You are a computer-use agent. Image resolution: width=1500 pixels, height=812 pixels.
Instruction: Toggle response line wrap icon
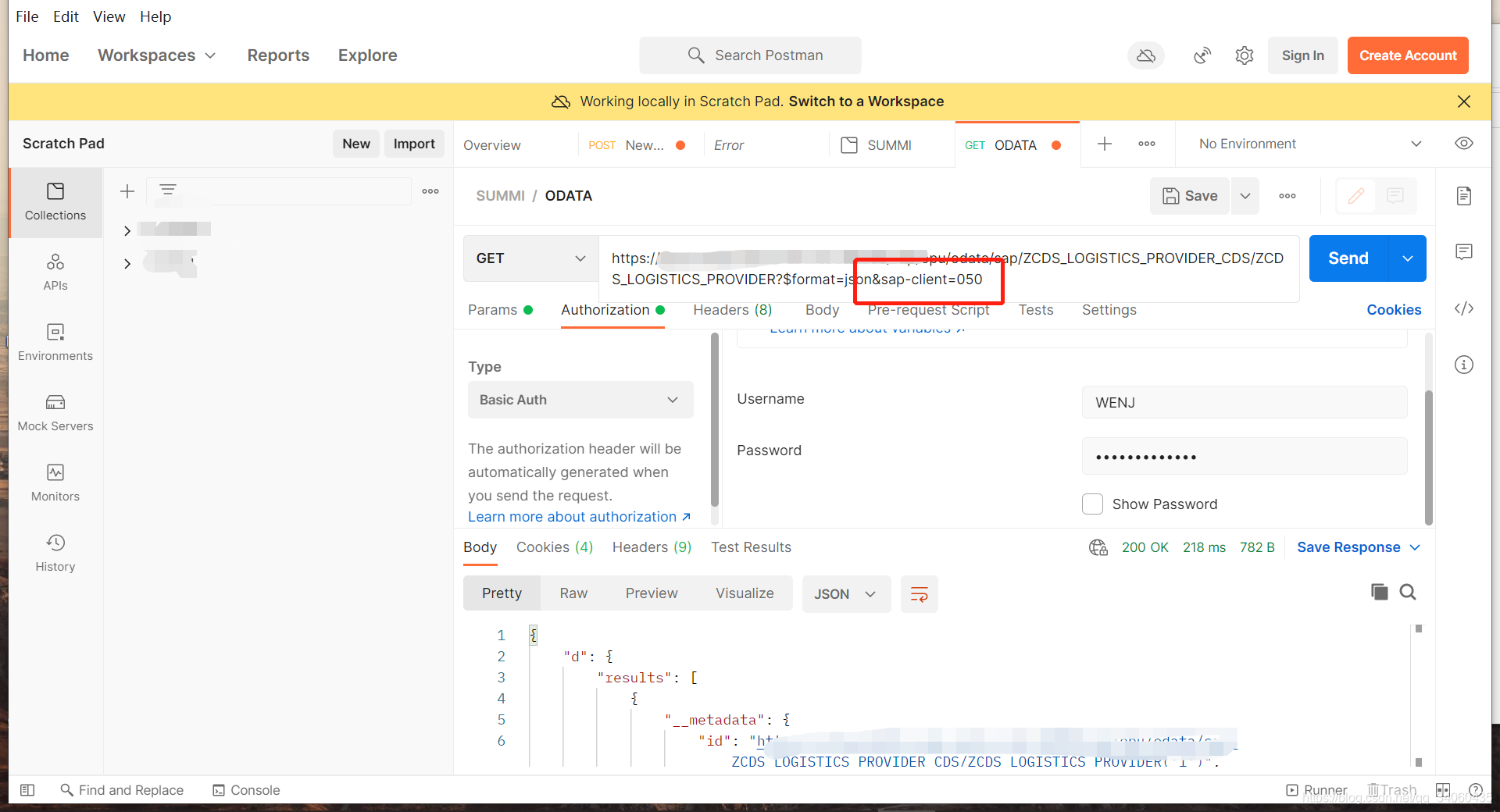pyautogui.click(x=920, y=594)
